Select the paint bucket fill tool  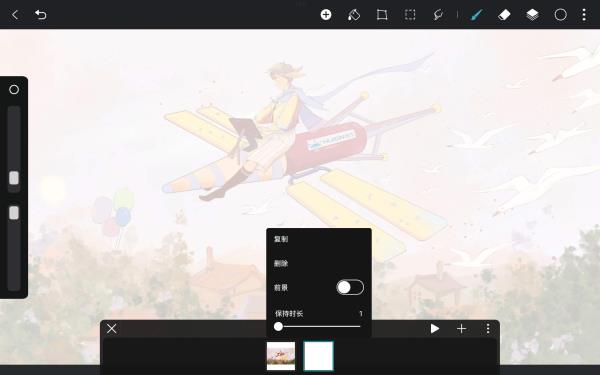tap(354, 15)
